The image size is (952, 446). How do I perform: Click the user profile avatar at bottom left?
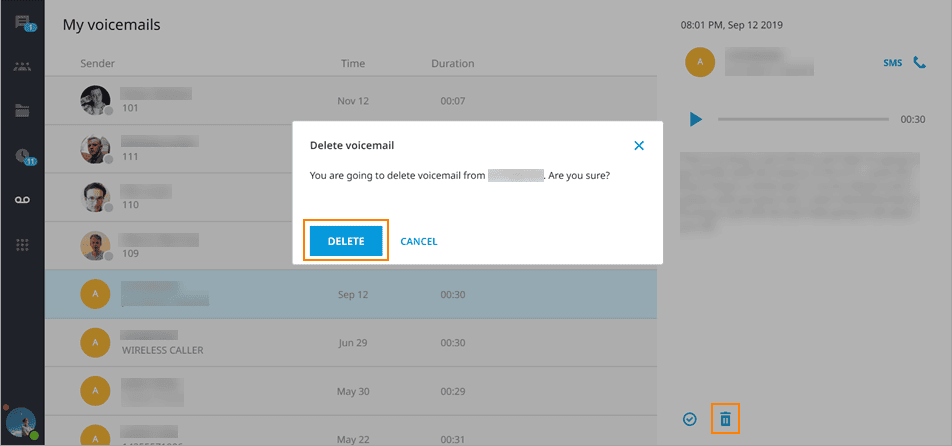point(20,423)
